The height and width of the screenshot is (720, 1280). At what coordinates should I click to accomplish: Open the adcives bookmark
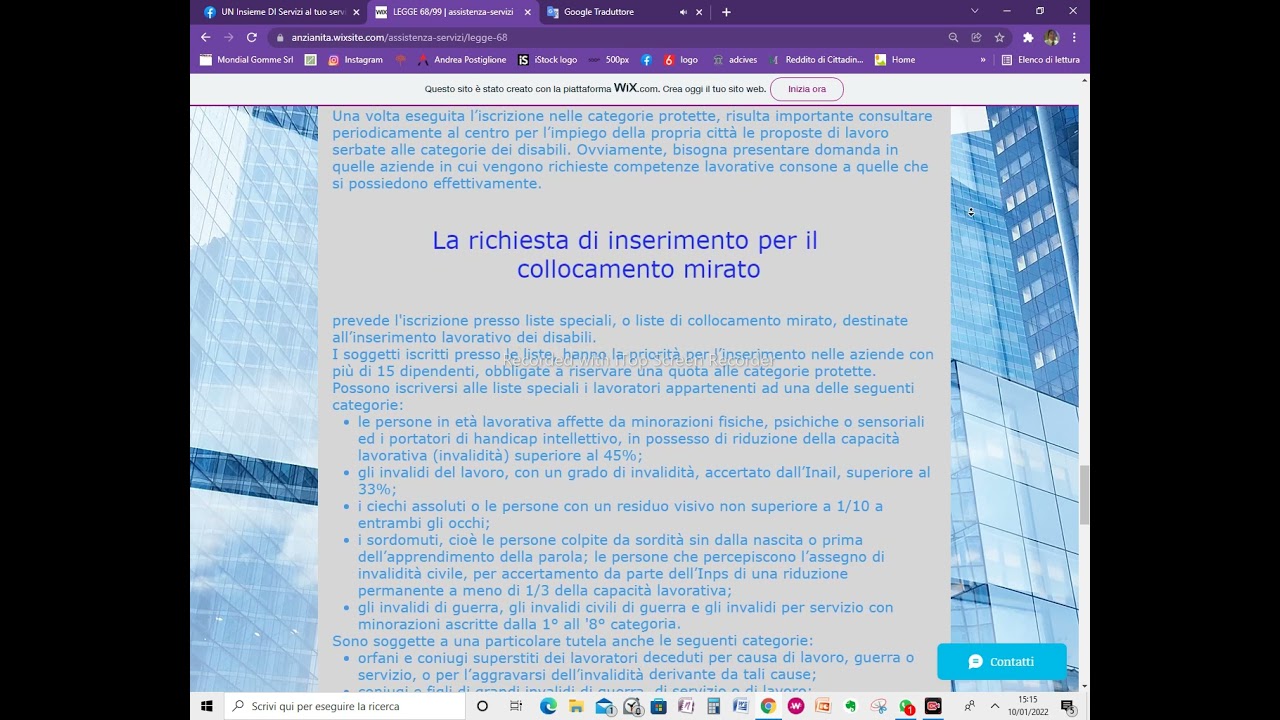coord(734,60)
